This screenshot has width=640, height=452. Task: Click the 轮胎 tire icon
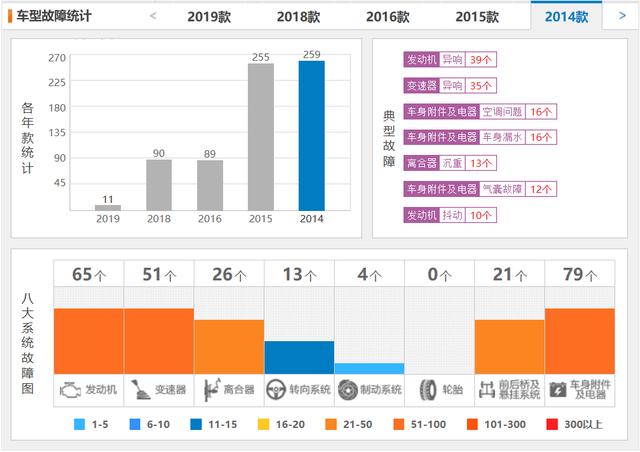(x=428, y=390)
